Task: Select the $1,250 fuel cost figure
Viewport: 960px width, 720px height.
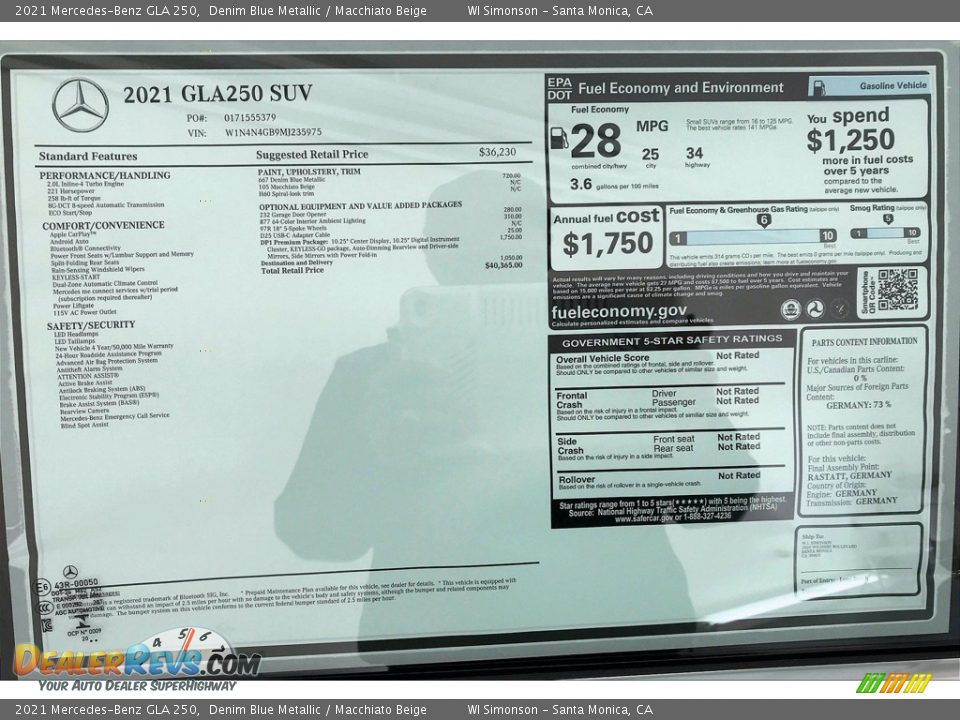Action: tap(850, 140)
